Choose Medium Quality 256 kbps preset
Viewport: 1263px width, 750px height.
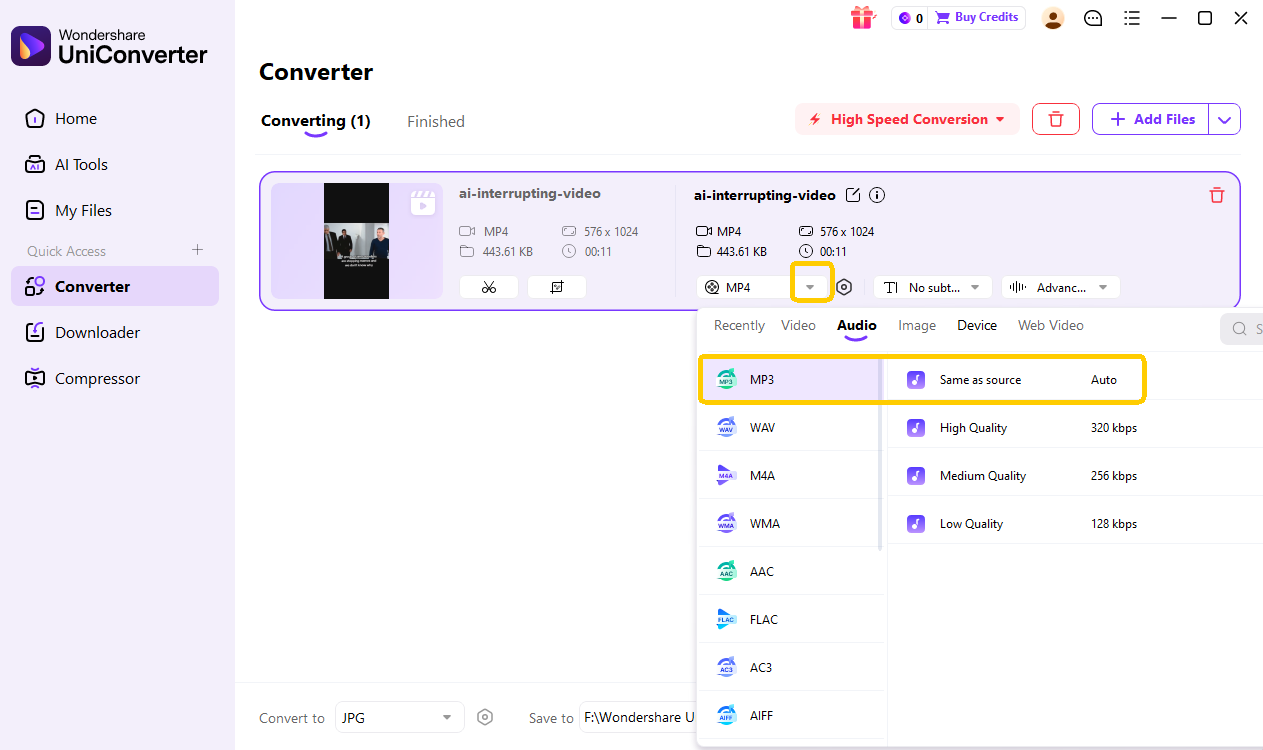click(x=1075, y=475)
